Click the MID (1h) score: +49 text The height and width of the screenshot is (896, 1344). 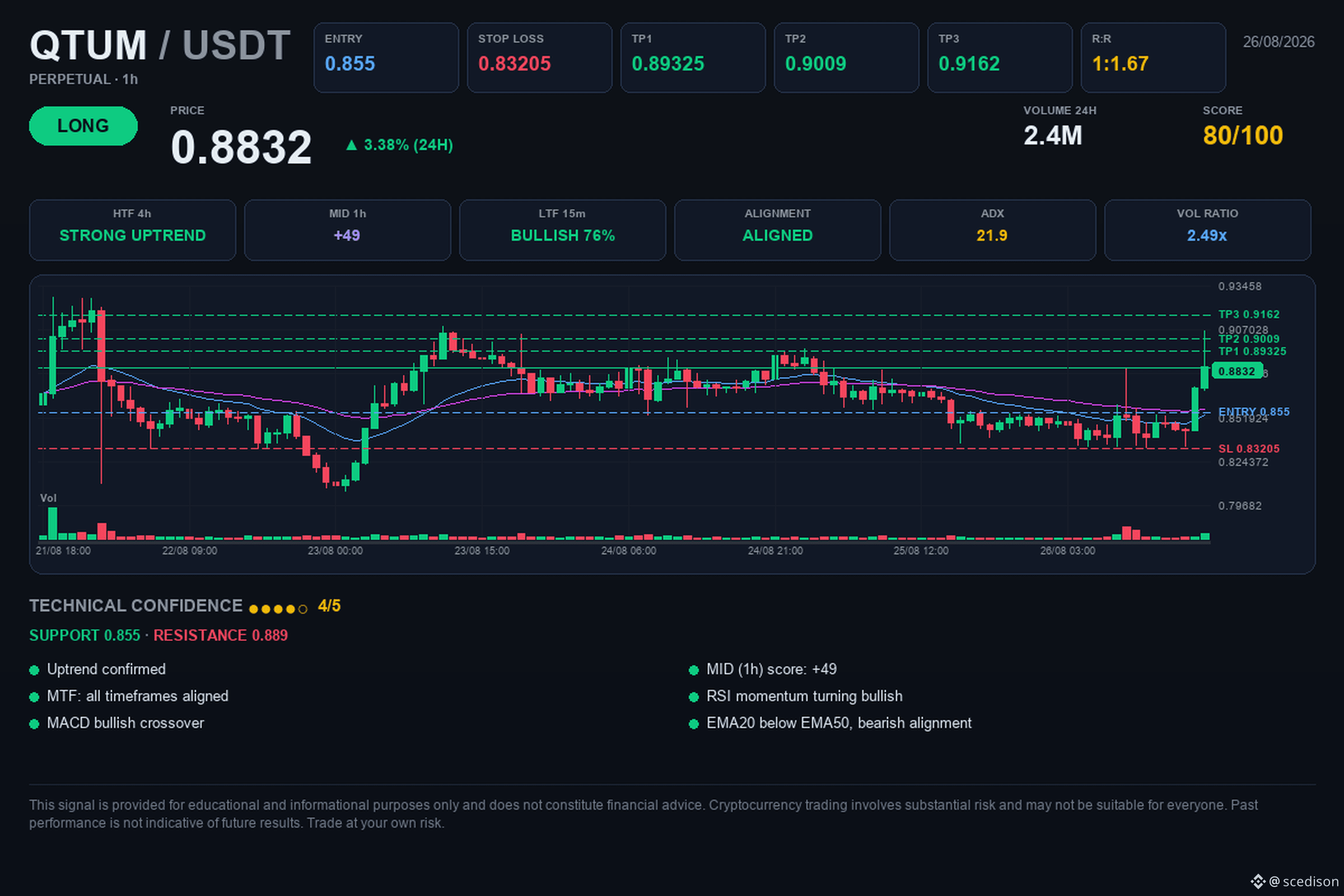772,669
